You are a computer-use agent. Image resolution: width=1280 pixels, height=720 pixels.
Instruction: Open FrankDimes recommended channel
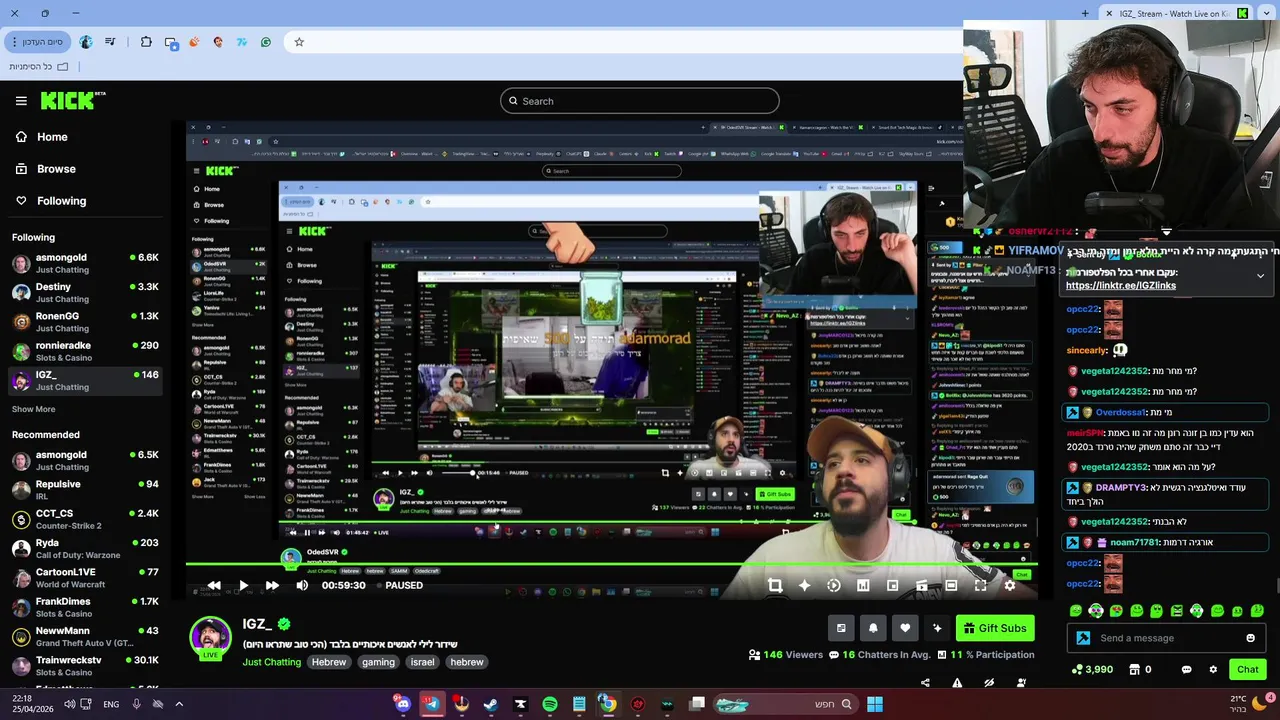tap(85, 607)
